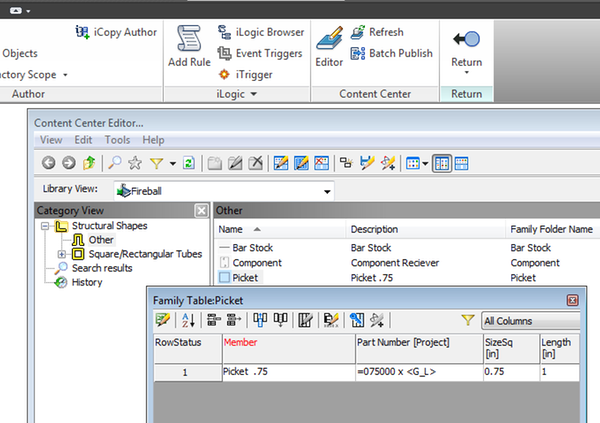Screen dimensions: 600x423
Task: Open the family table pencil icon
Action: (281, 163)
